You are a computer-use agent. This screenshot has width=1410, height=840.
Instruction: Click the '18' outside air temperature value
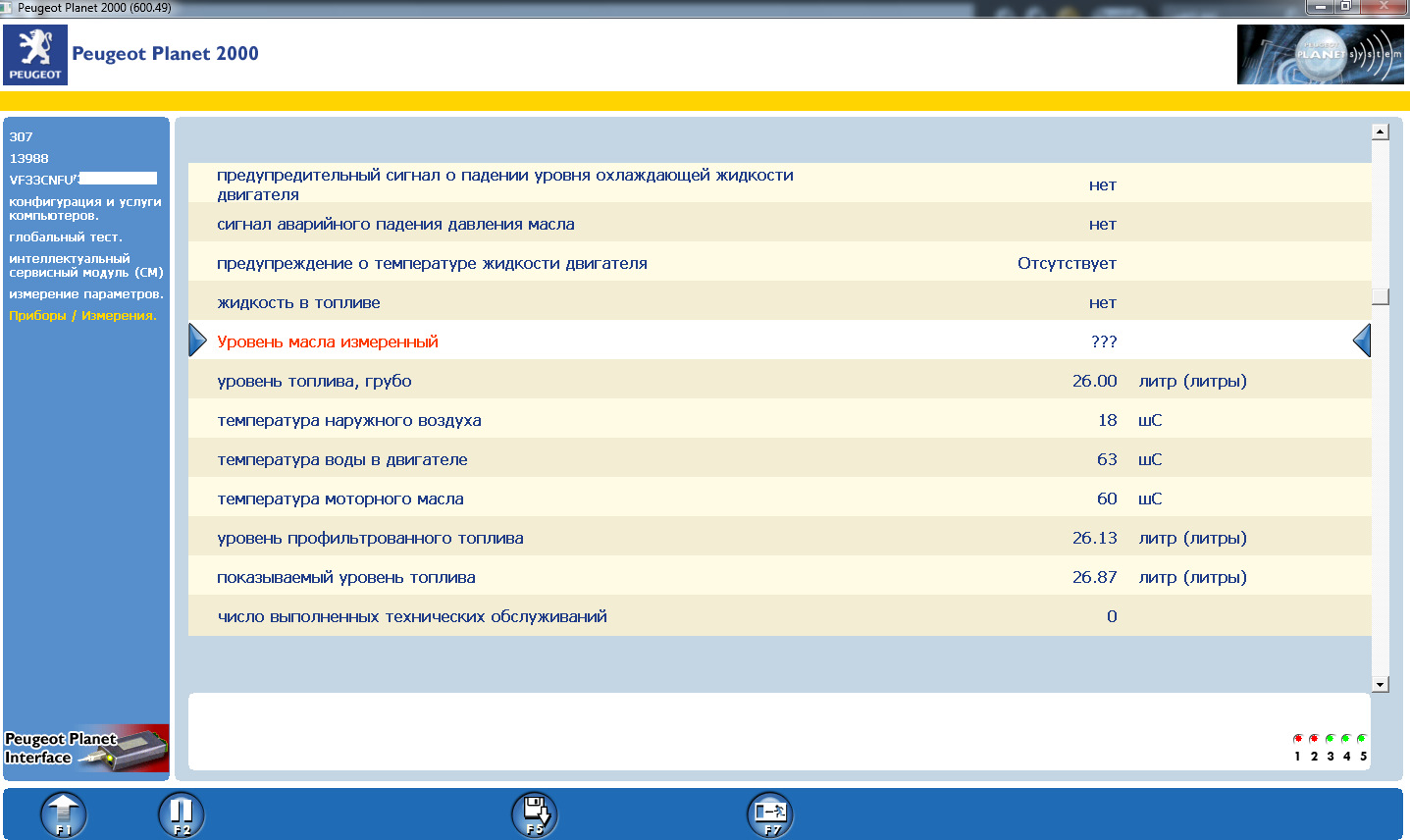(x=1107, y=420)
